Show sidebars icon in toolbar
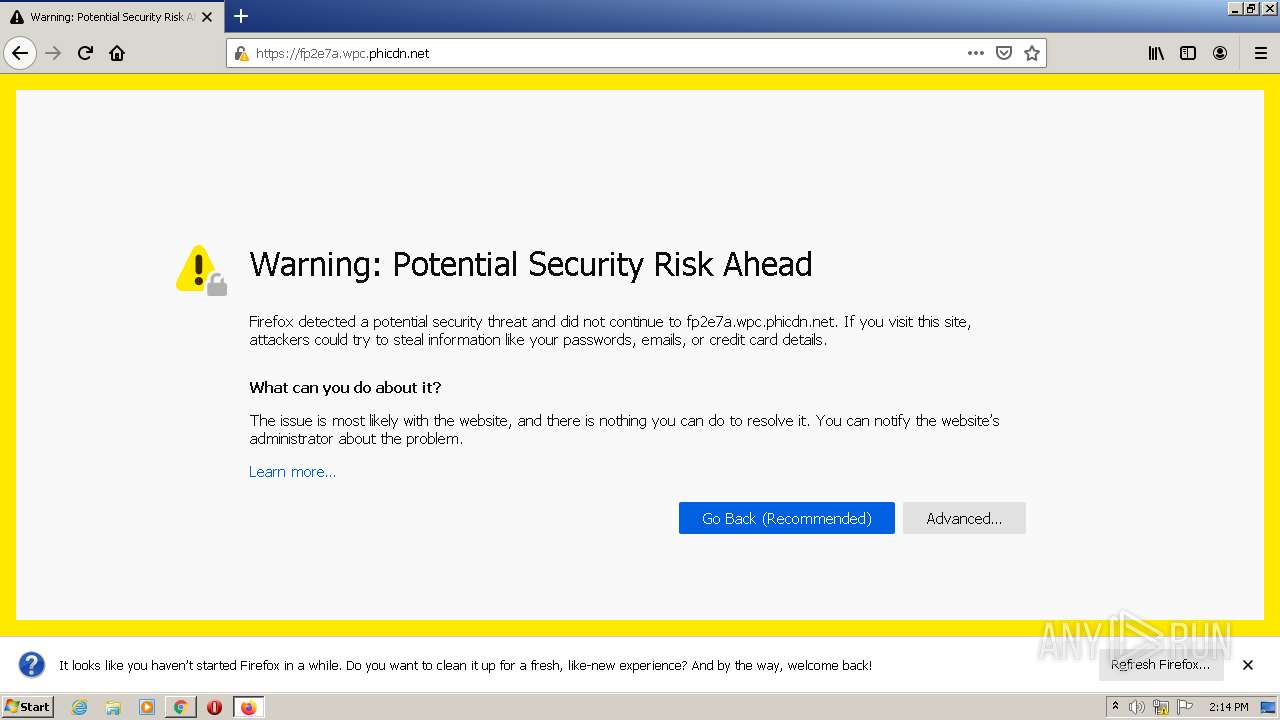The image size is (1280, 720). click(1188, 53)
